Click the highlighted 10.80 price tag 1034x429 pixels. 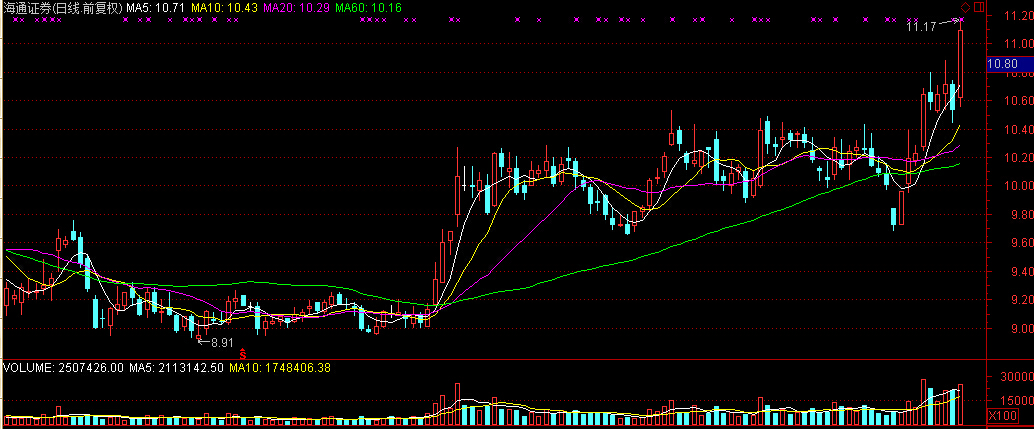(x=1010, y=64)
